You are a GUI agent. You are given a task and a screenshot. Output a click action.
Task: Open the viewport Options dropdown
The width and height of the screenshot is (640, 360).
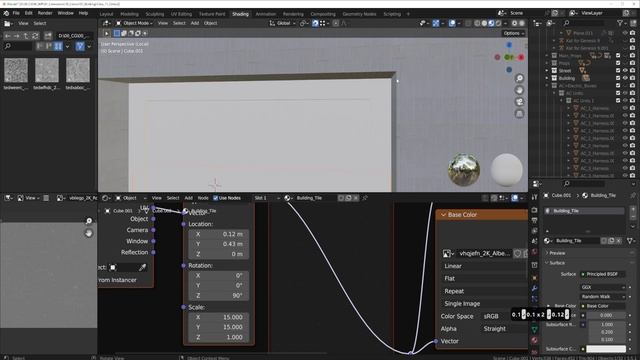pos(513,33)
